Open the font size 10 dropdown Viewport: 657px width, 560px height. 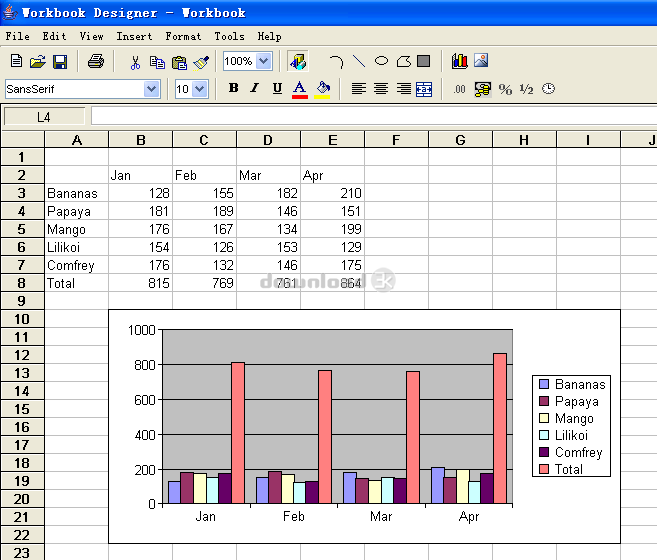200,89
